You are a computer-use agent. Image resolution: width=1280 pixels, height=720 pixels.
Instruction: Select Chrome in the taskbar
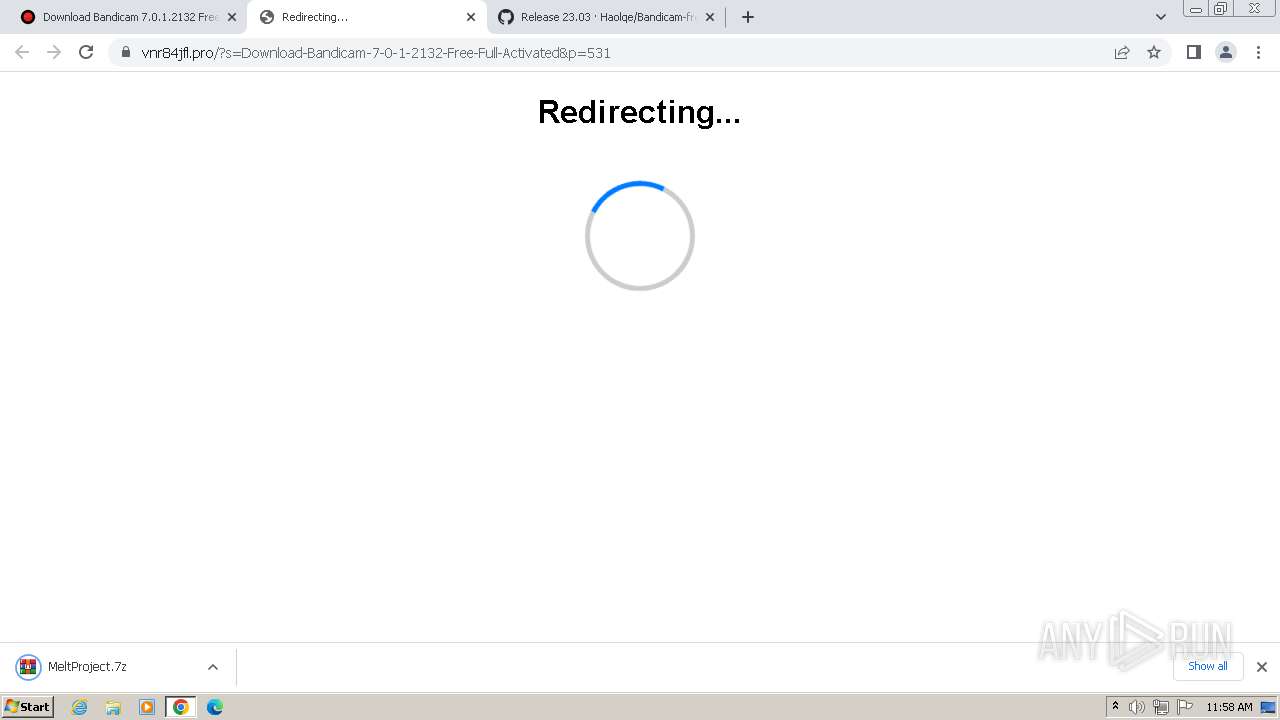[x=181, y=707]
